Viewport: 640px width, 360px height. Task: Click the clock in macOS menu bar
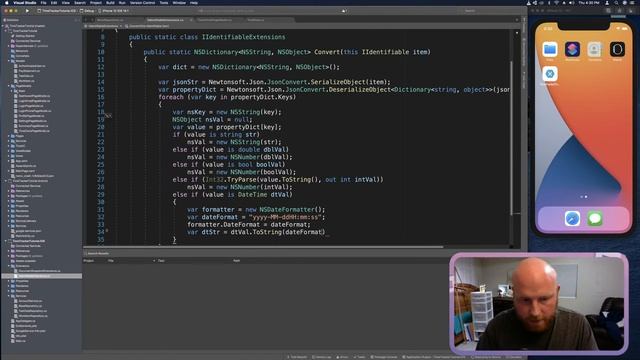[x=588, y=3]
